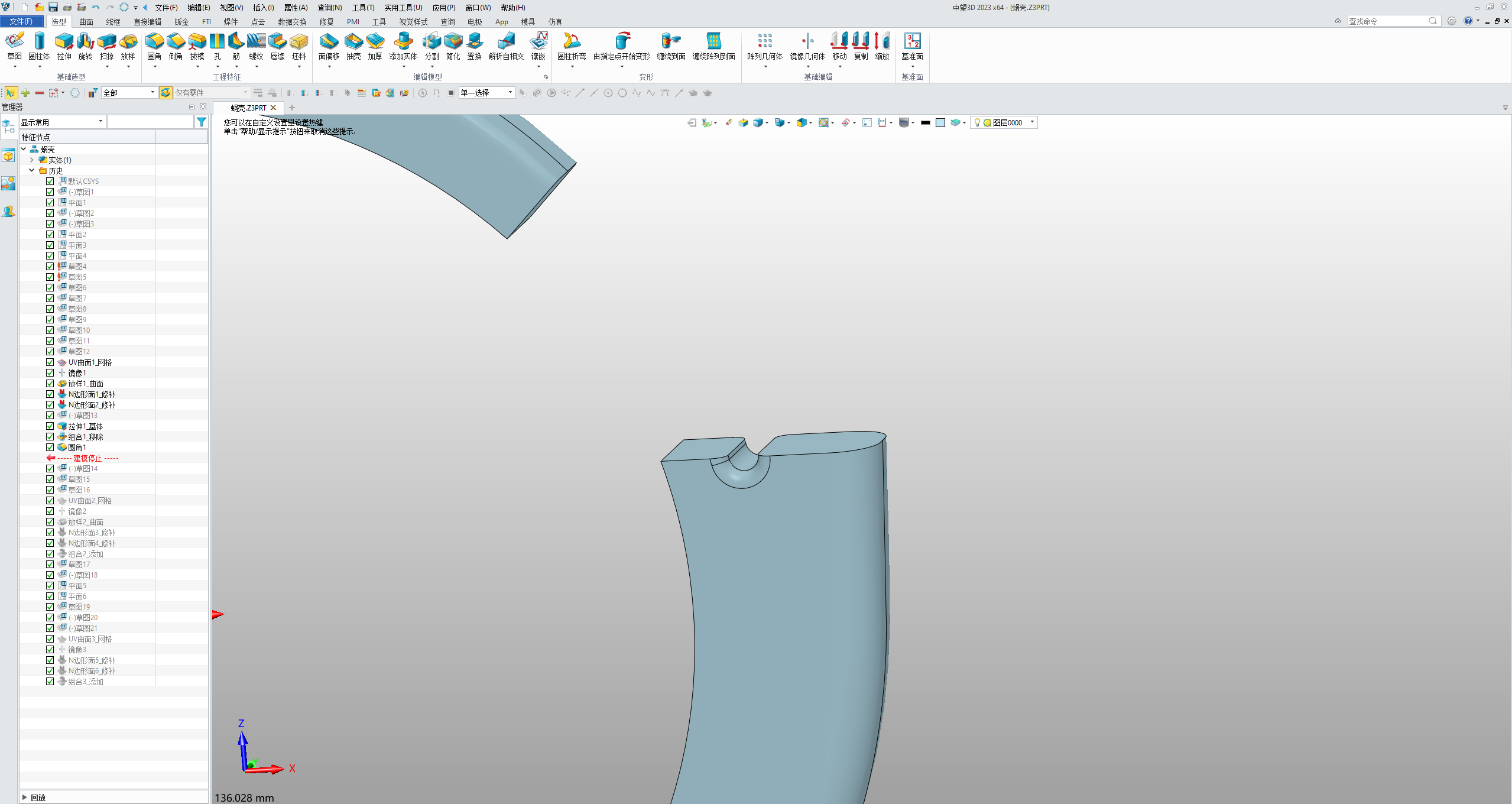Open the 镜像几何体 (Mirror Geometry) tool

808,47
